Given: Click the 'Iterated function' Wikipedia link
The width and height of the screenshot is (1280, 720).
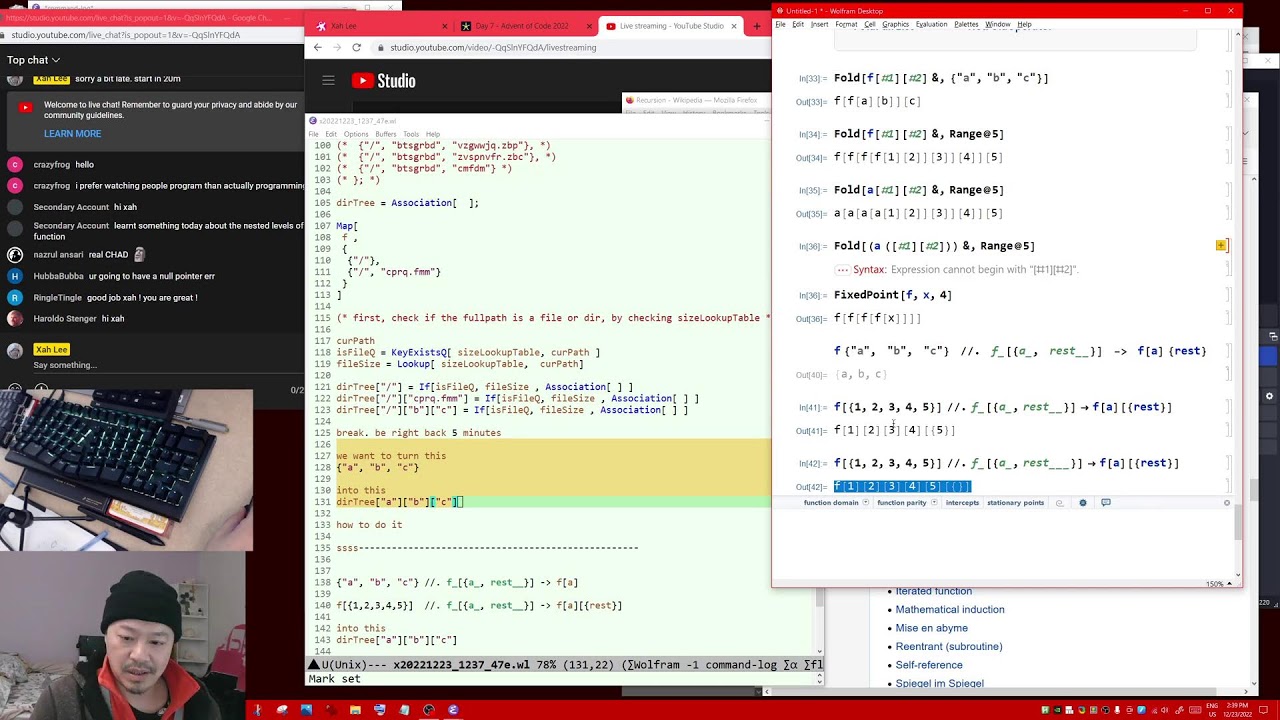Looking at the screenshot, I should tap(933, 591).
